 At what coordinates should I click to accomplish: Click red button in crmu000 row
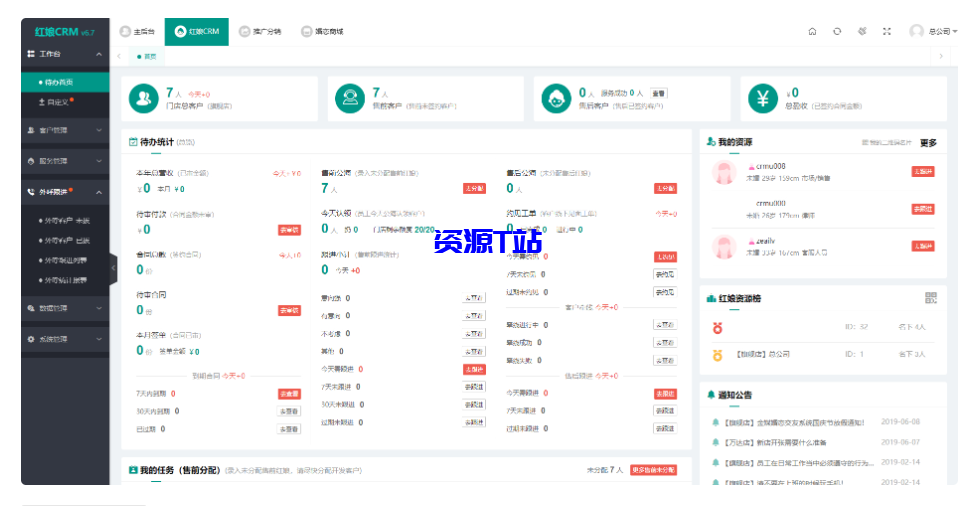[x=923, y=209]
